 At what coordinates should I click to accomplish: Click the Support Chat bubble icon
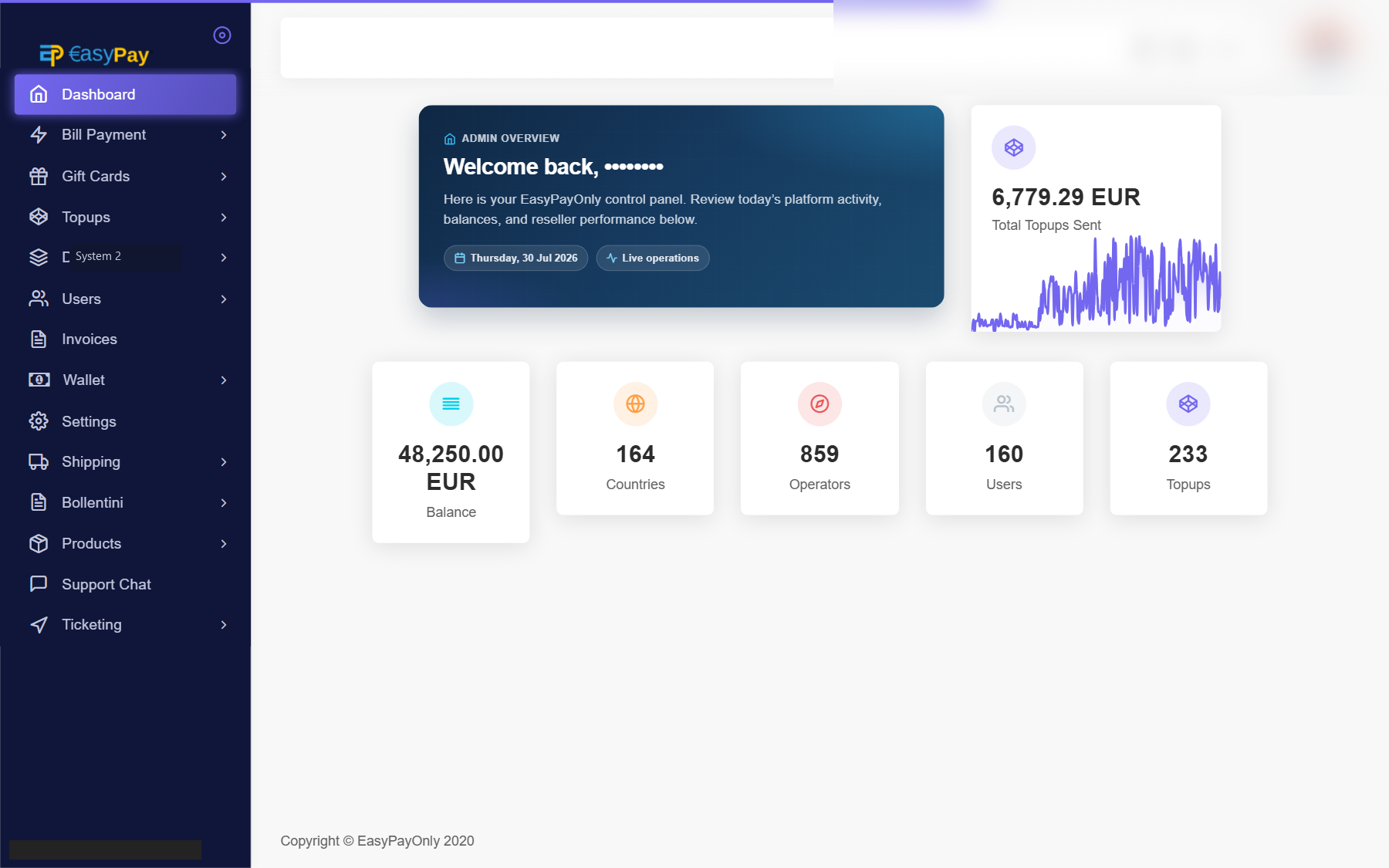click(x=39, y=584)
